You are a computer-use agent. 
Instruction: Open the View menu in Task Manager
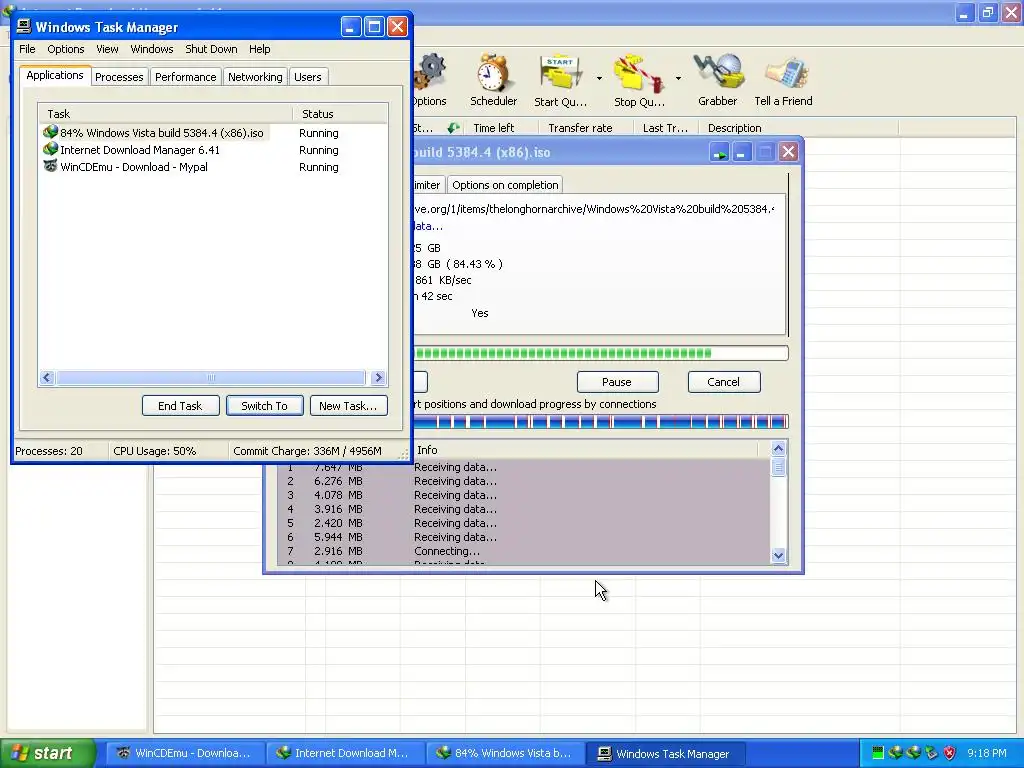107,49
